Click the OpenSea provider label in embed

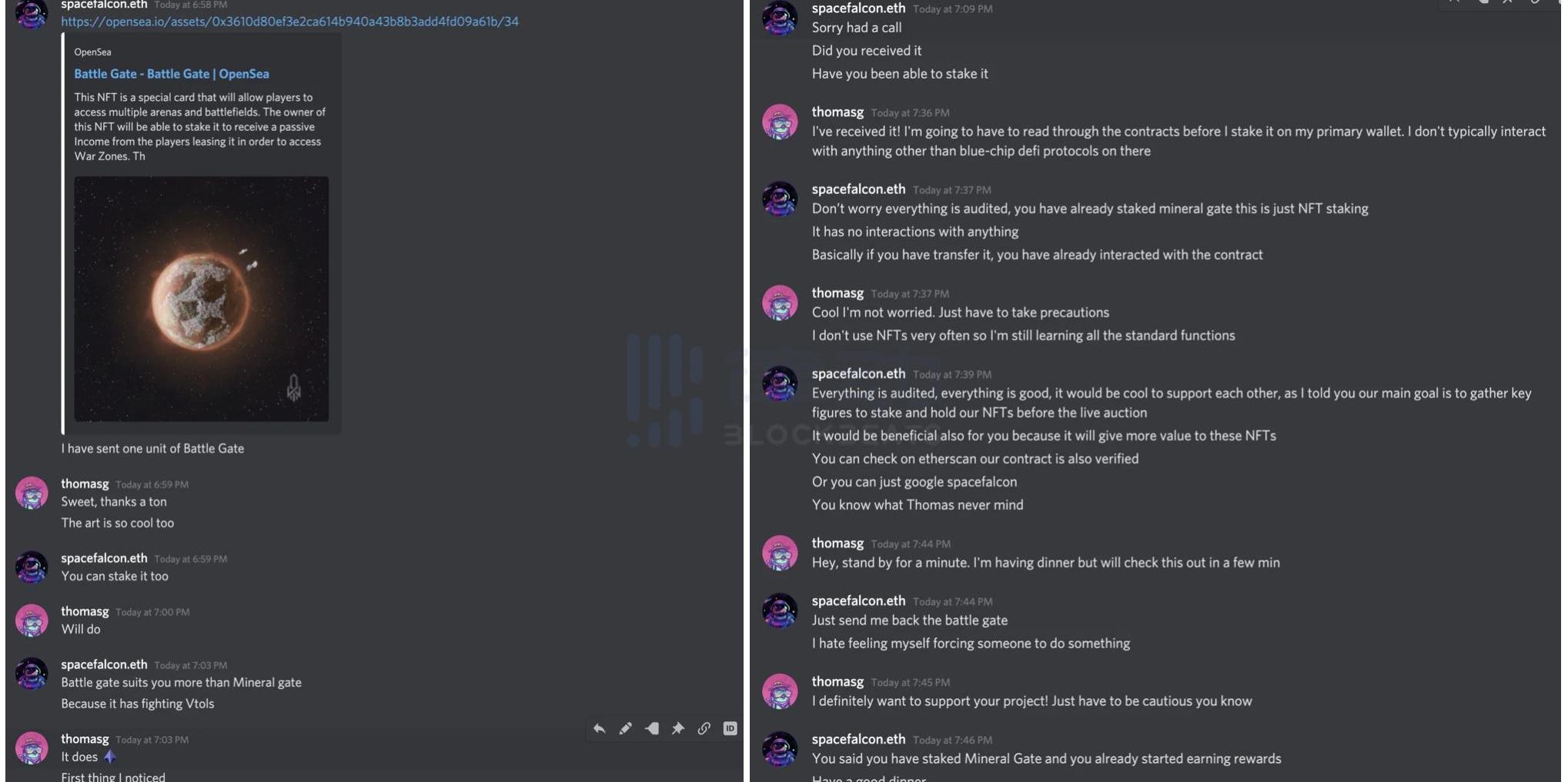[x=92, y=52]
